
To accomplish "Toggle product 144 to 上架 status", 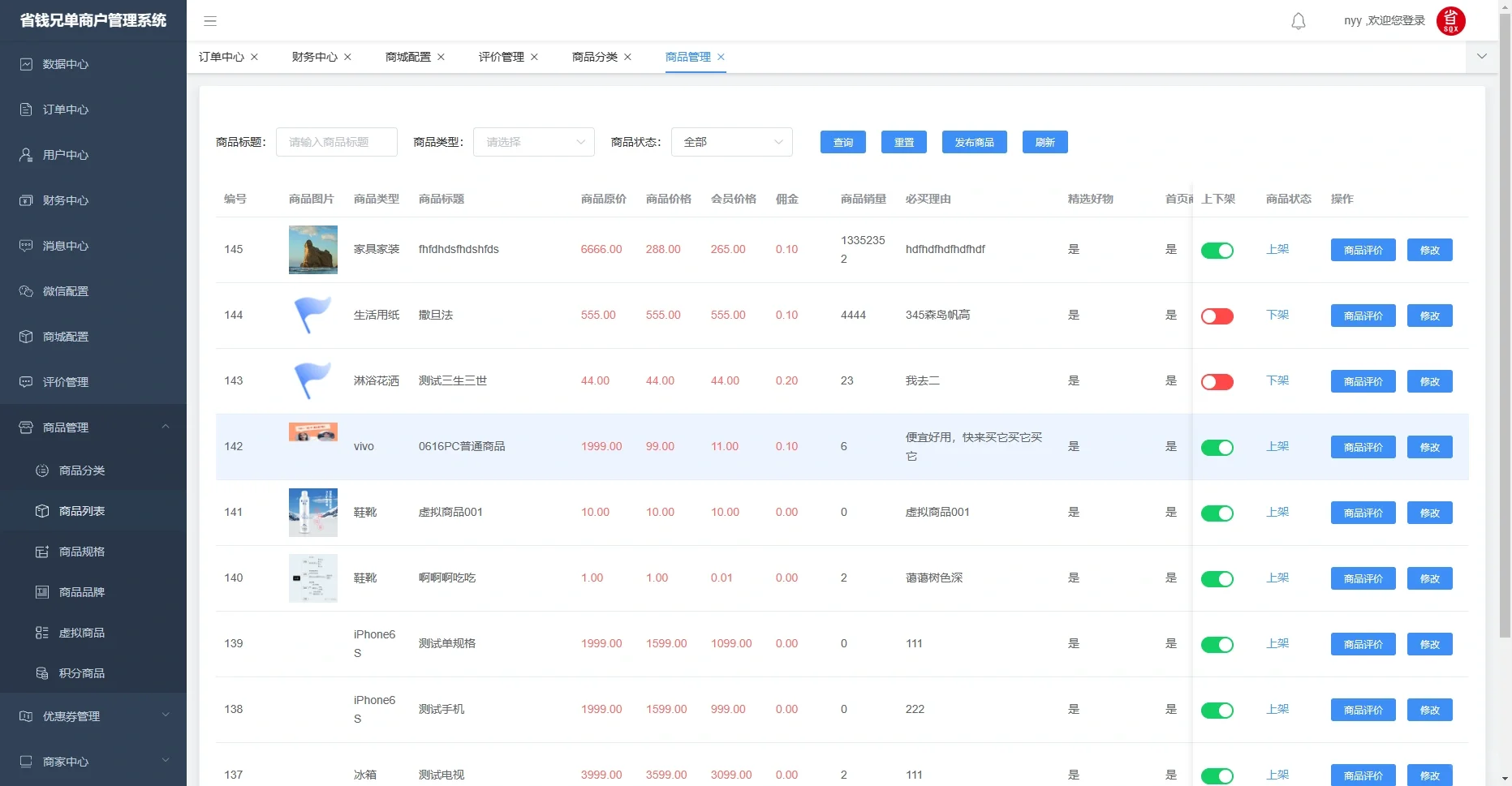I will click(x=1217, y=316).
